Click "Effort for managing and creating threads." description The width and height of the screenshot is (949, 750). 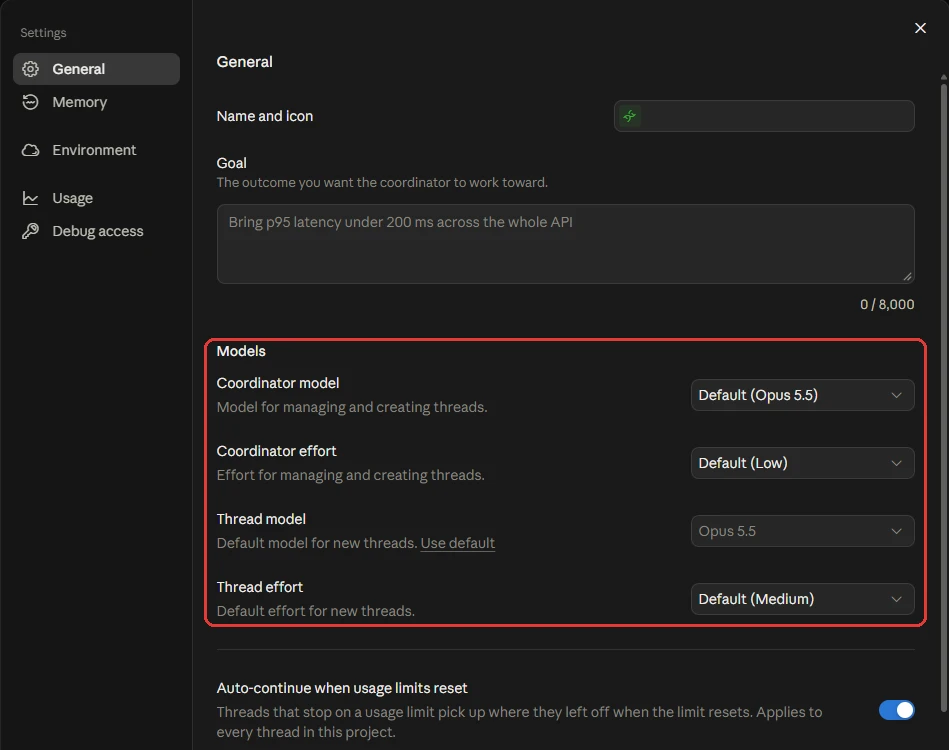click(350, 475)
